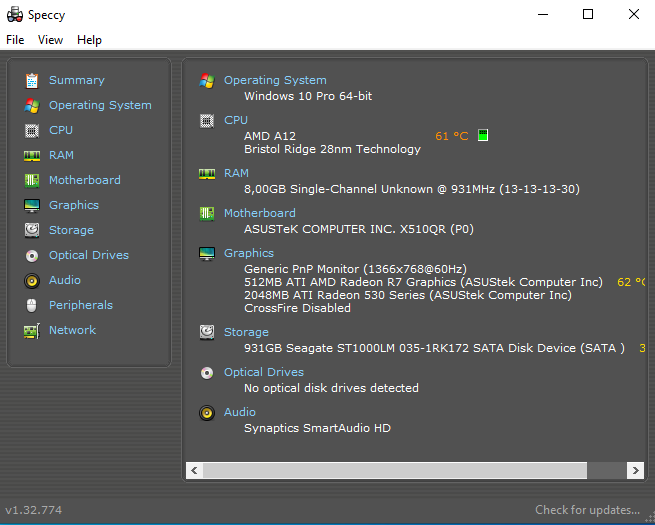This screenshot has height=525, width=655.
Task: Click the Graphics monitor icon in sidebar
Action: click(x=32, y=205)
